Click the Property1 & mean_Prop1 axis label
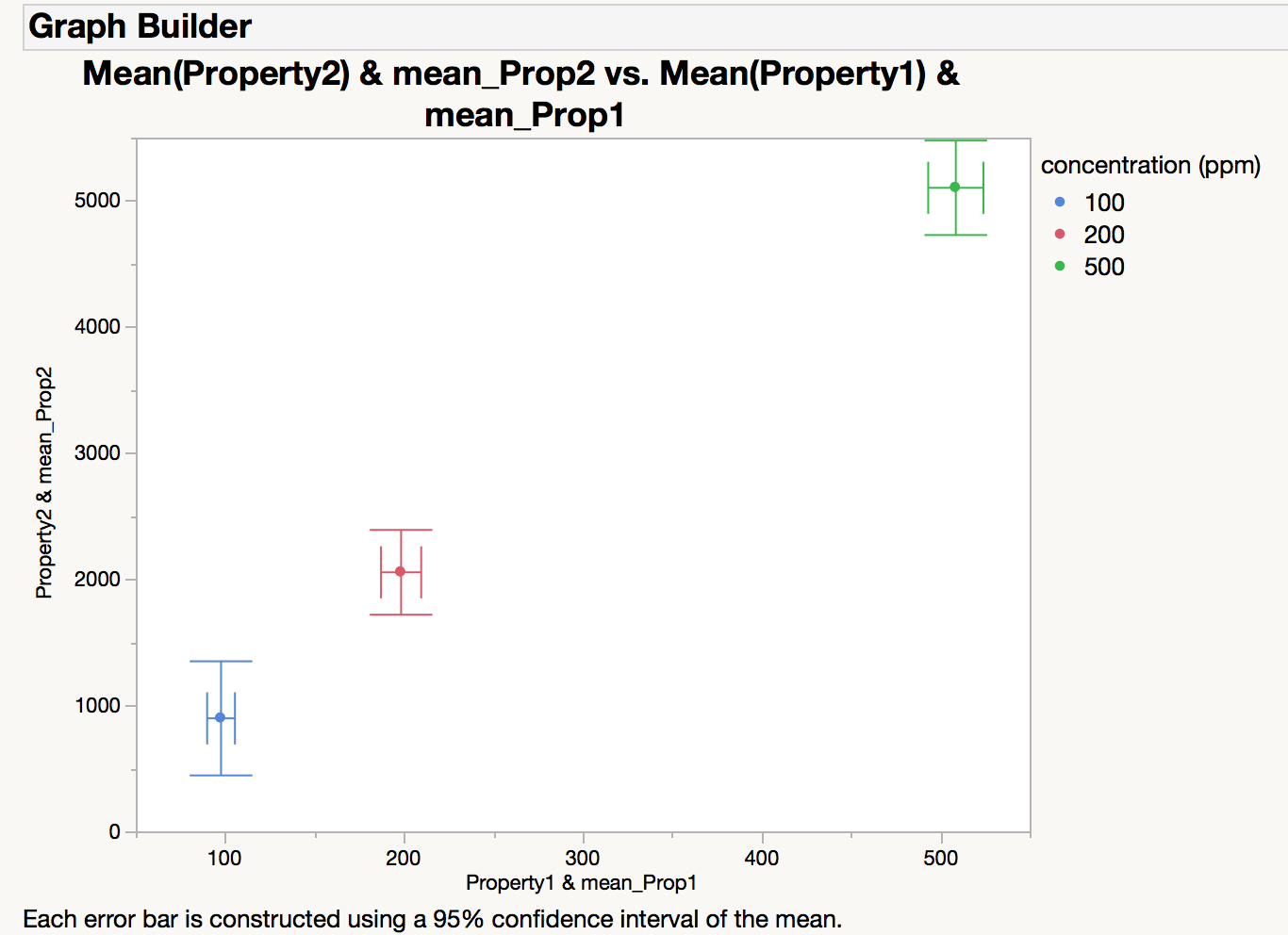 582,883
